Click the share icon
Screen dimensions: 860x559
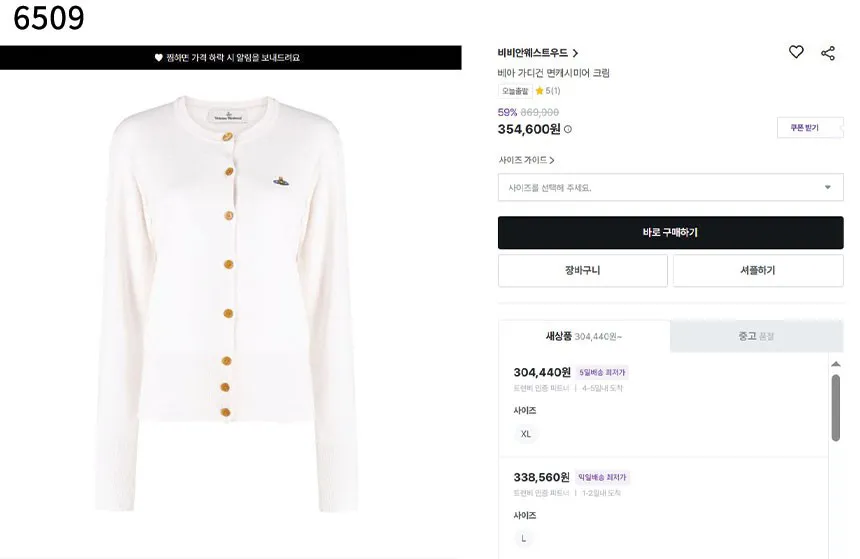pos(828,53)
